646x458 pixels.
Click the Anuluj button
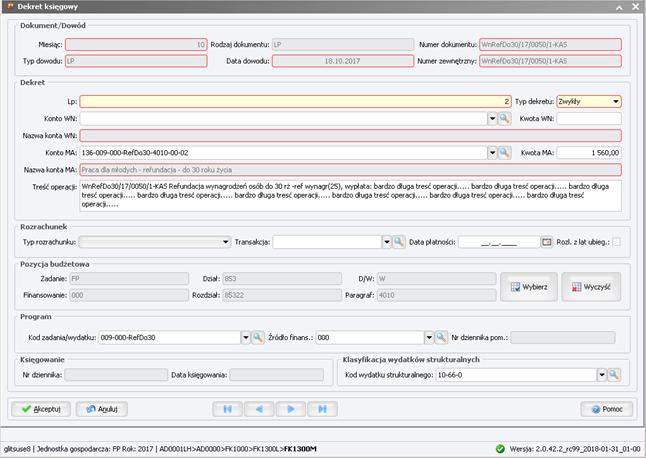click(x=102, y=409)
